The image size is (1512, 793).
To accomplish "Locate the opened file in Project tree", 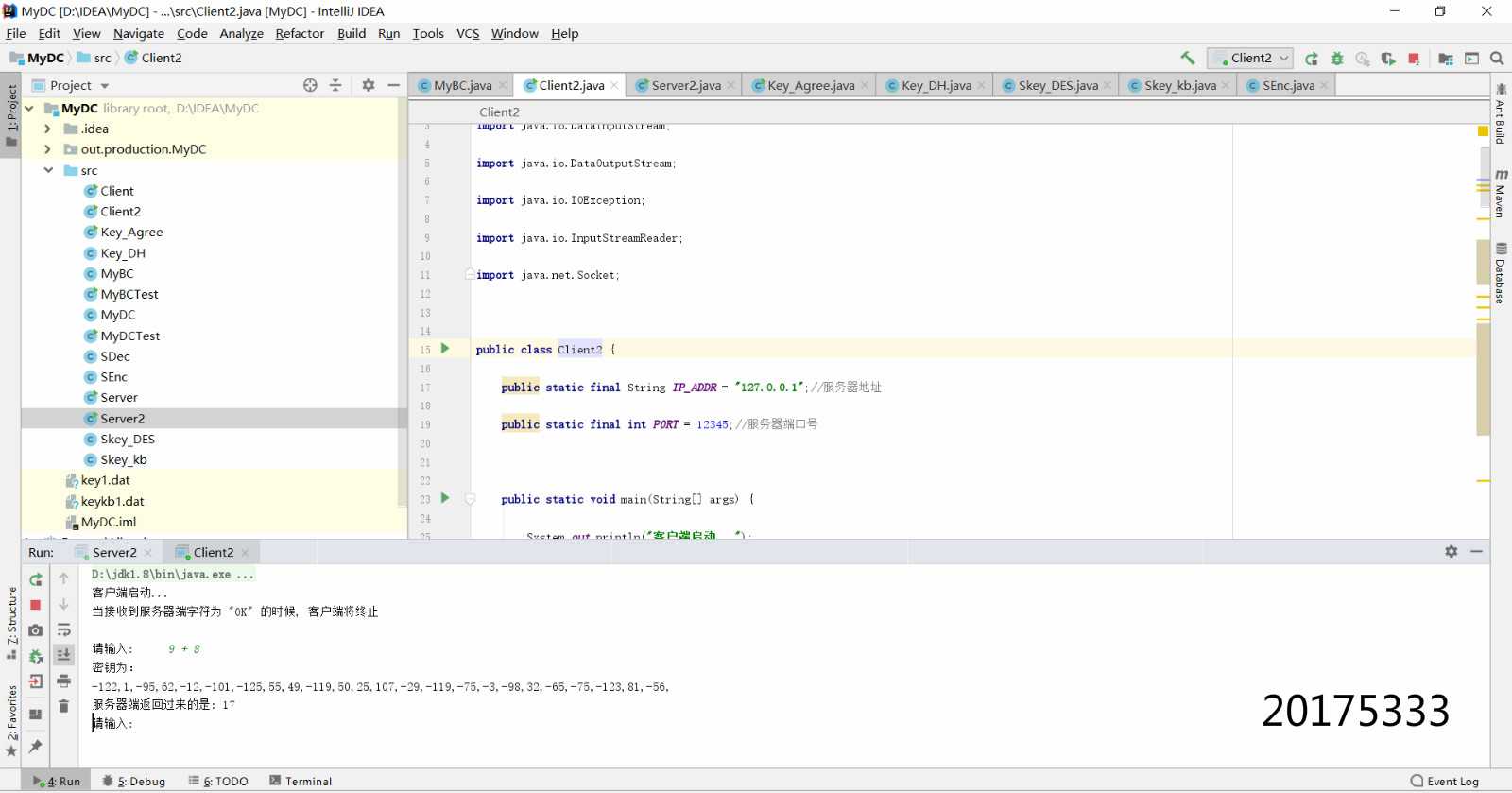I will click(x=310, y=85).
